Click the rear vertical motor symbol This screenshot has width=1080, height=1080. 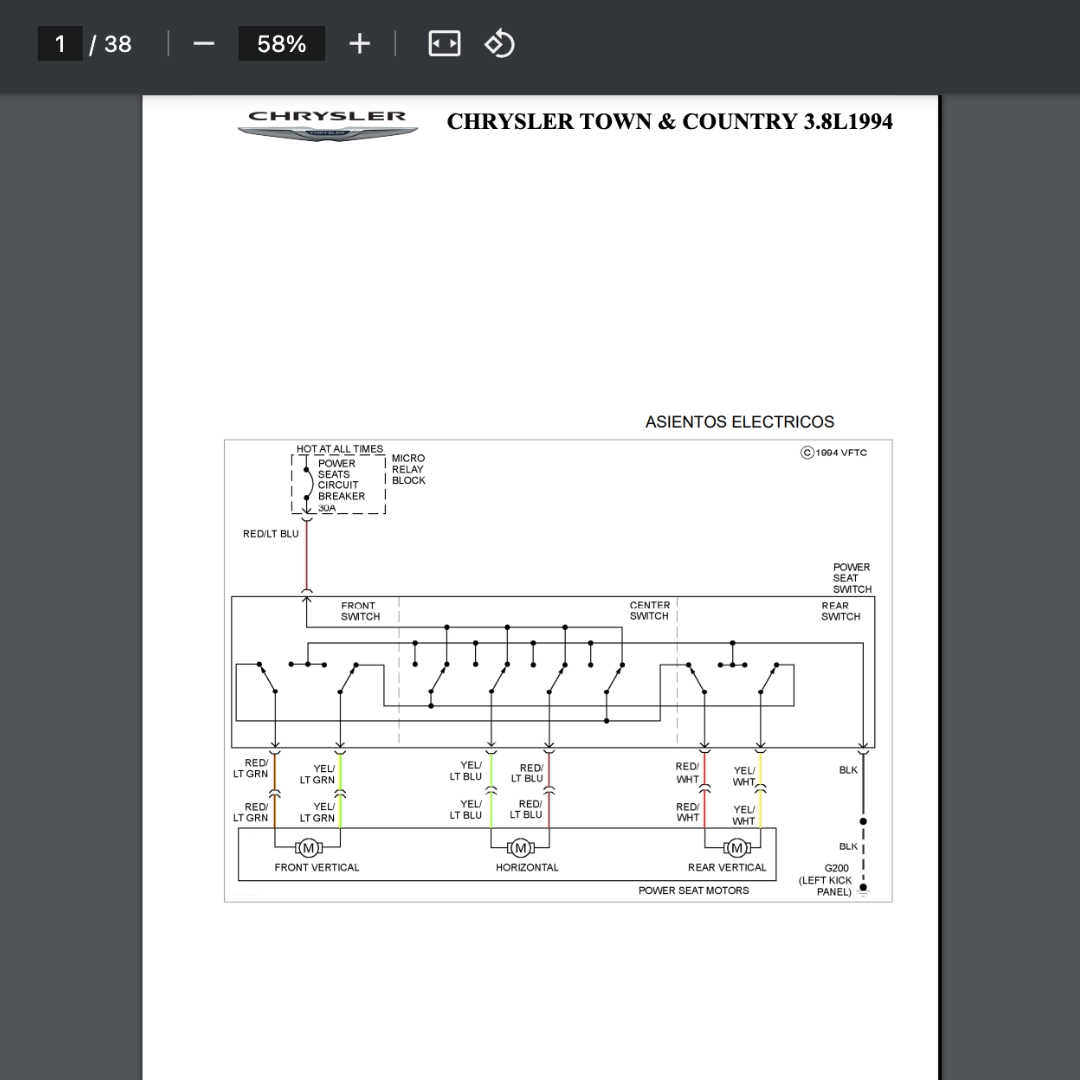(736, 847)
